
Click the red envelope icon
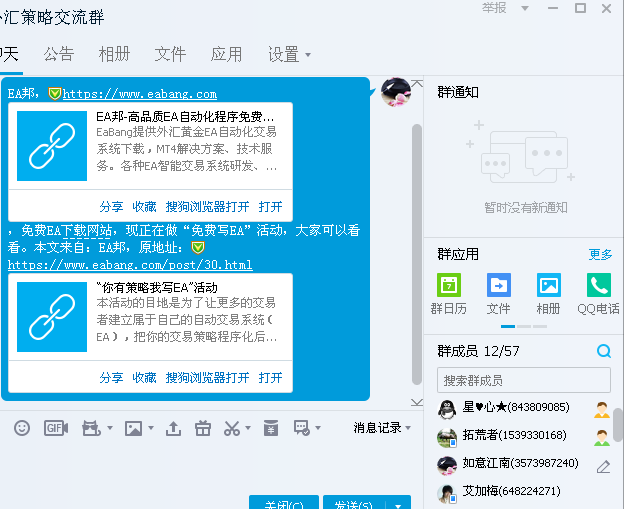pyautogui.click(x=270, y=428)
